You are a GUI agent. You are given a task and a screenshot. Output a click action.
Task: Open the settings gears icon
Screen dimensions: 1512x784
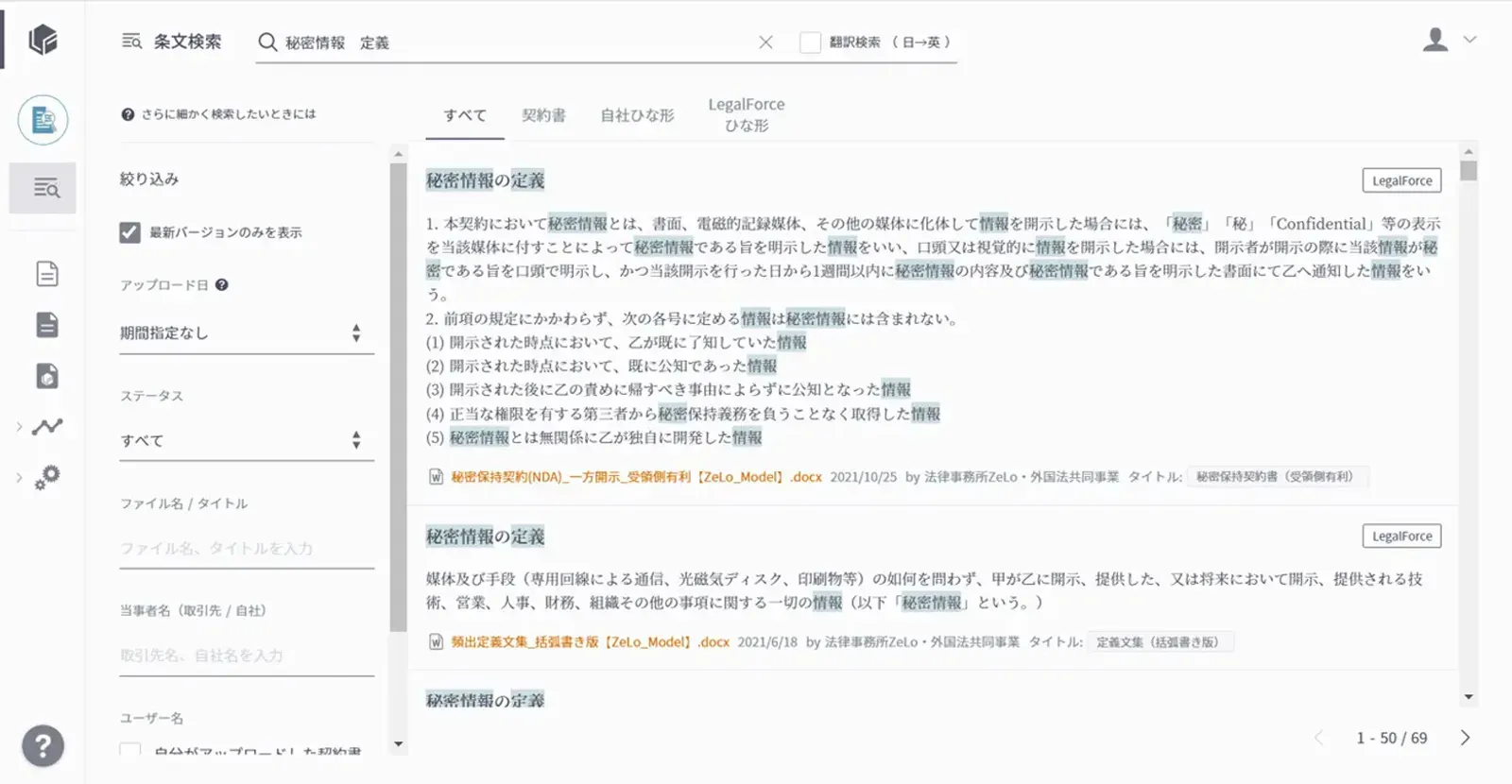tap(47, 477)
